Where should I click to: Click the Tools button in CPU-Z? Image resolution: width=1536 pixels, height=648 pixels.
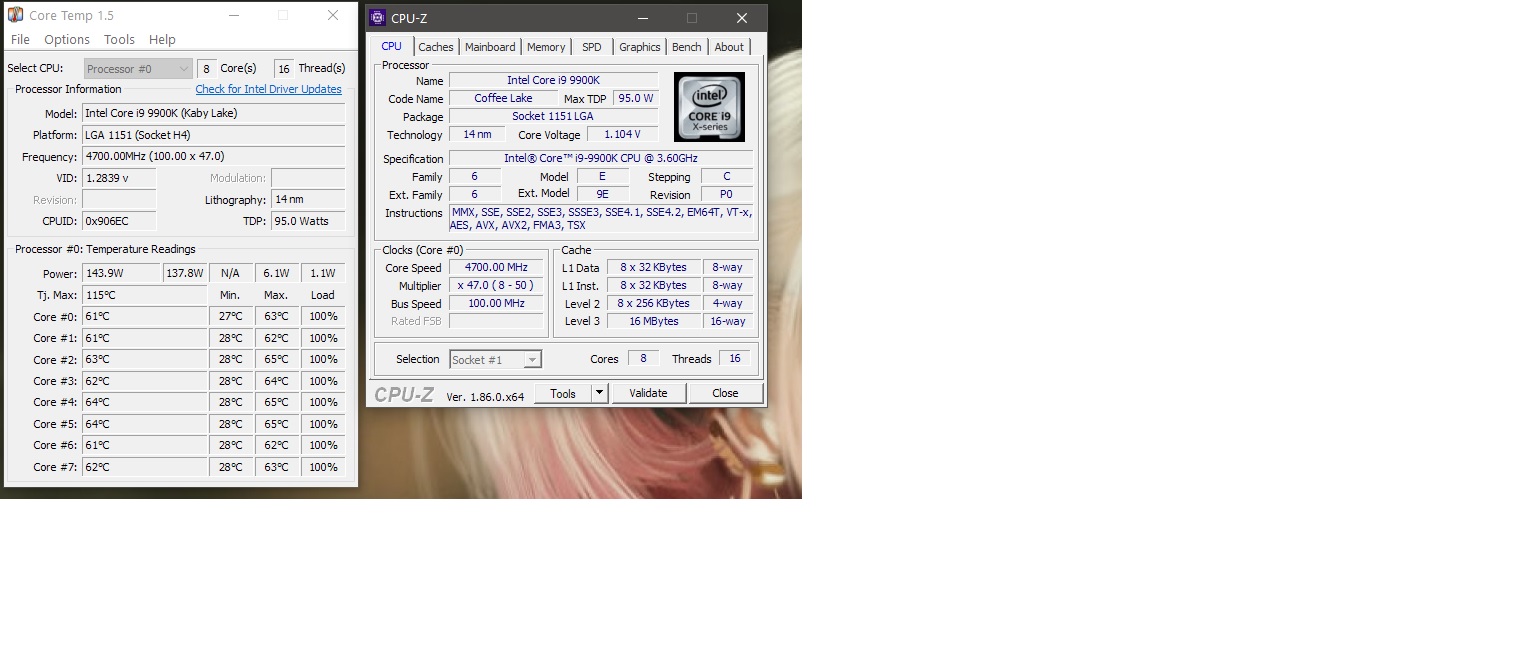pyautogui.click(x=563, y=393)
